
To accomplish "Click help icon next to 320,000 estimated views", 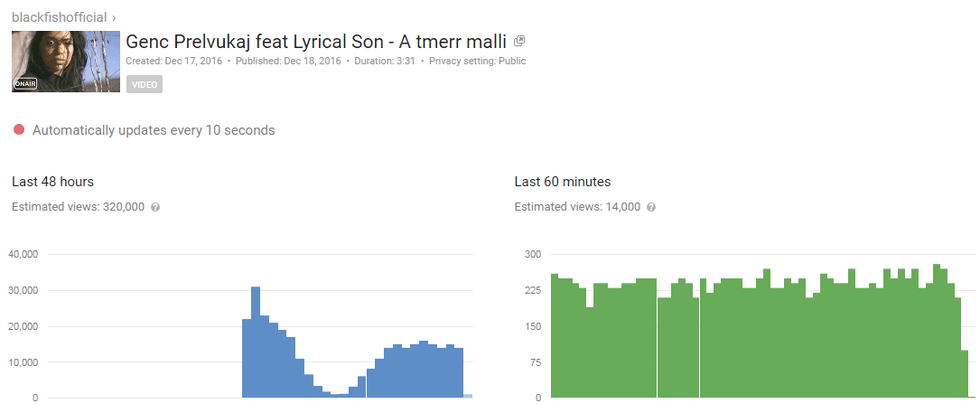I will pyautogui.click(x=155, y=207).
